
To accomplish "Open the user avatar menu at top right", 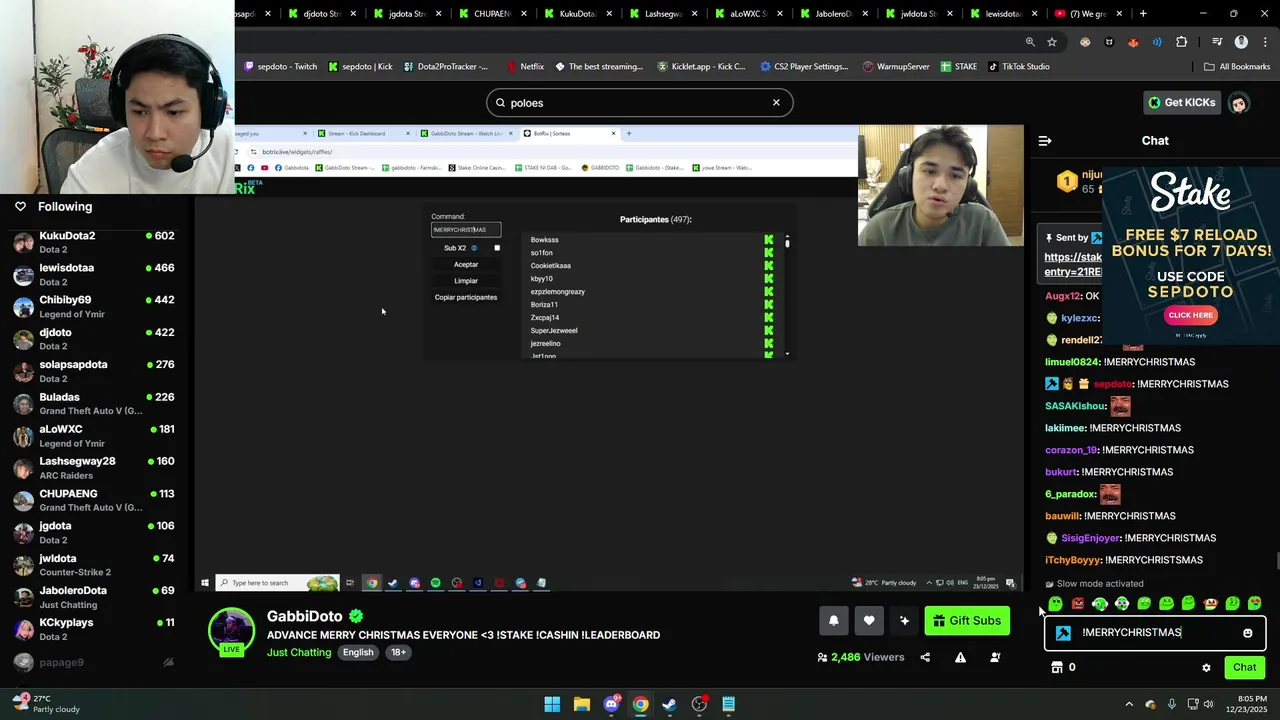I will click(1239, 102).
